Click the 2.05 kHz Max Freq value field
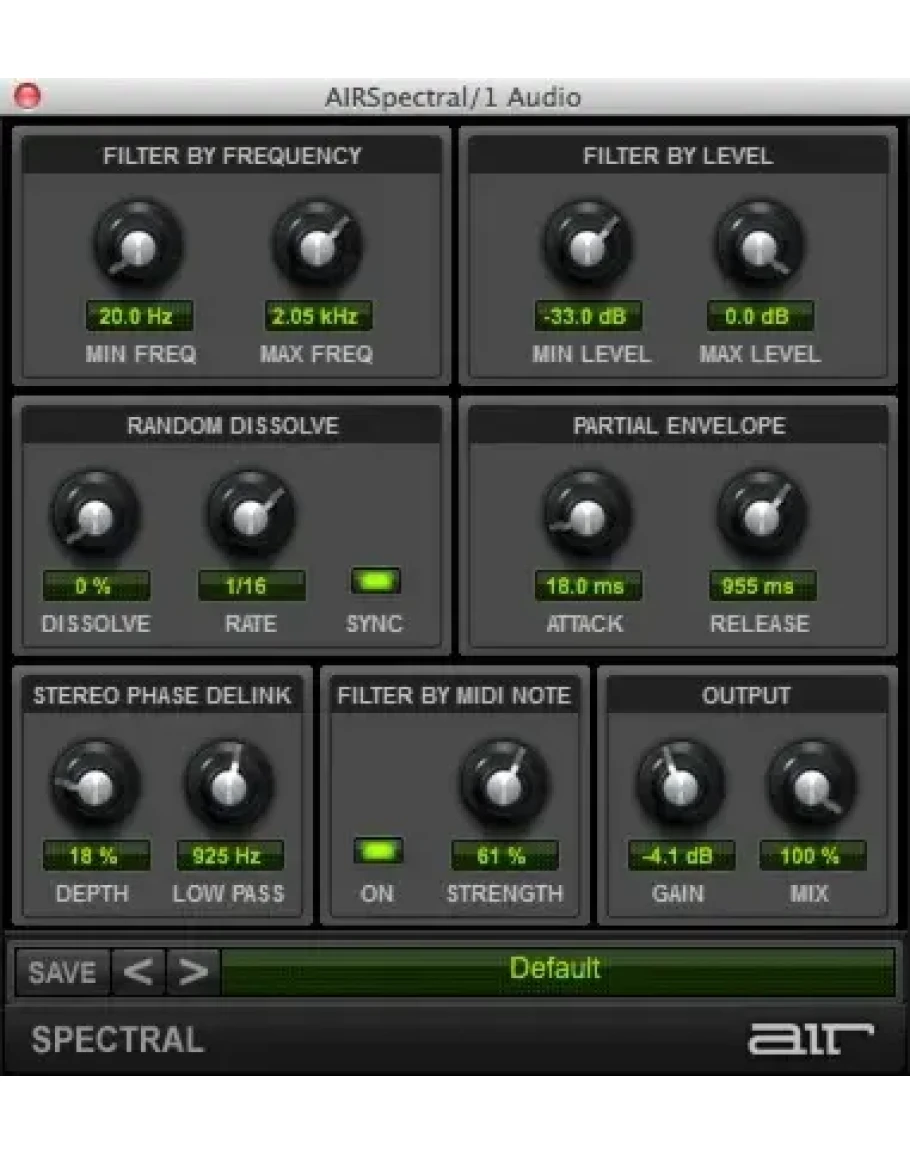 tap(317, 317)
